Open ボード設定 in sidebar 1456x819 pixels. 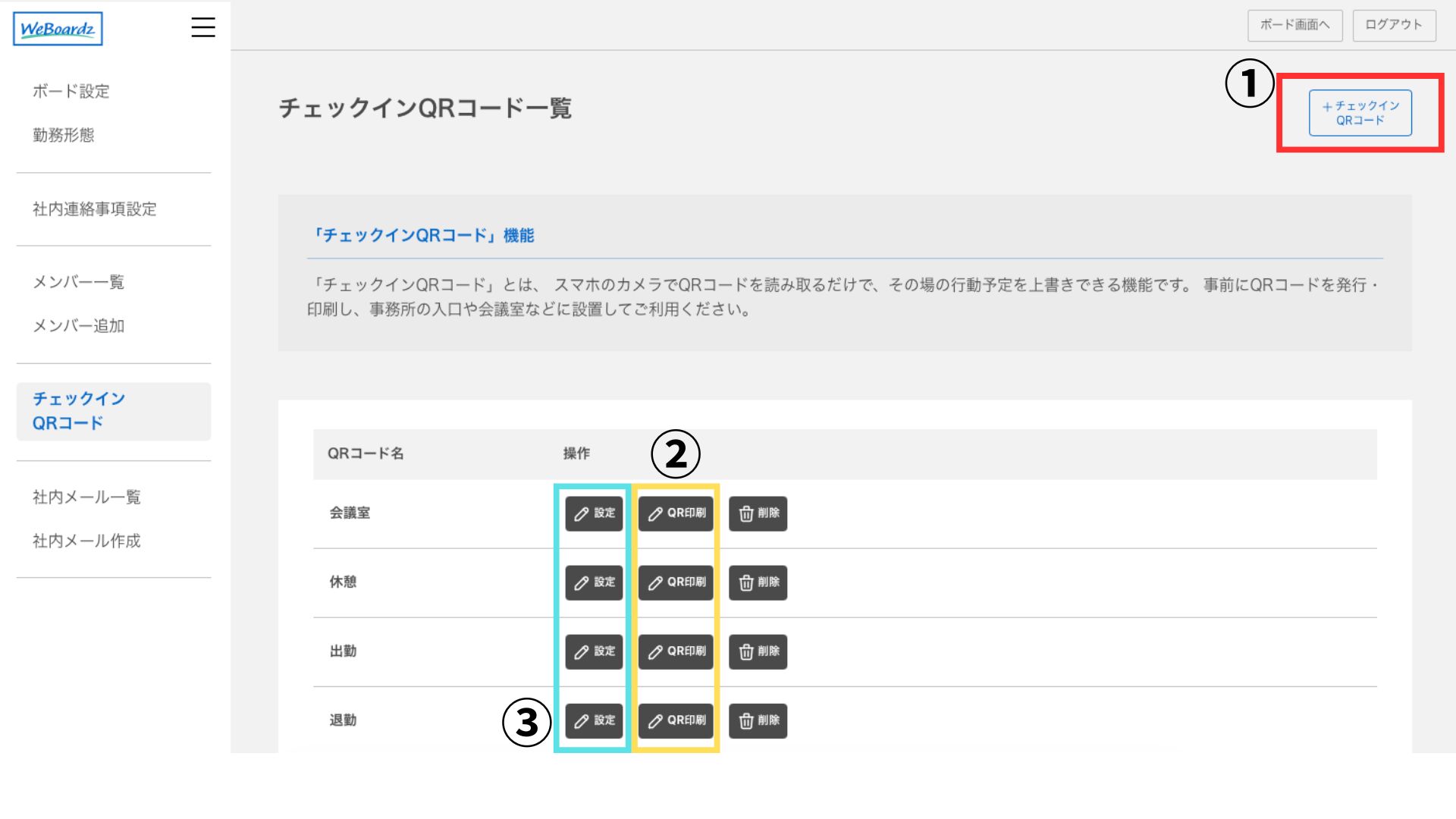click(71, 92)
